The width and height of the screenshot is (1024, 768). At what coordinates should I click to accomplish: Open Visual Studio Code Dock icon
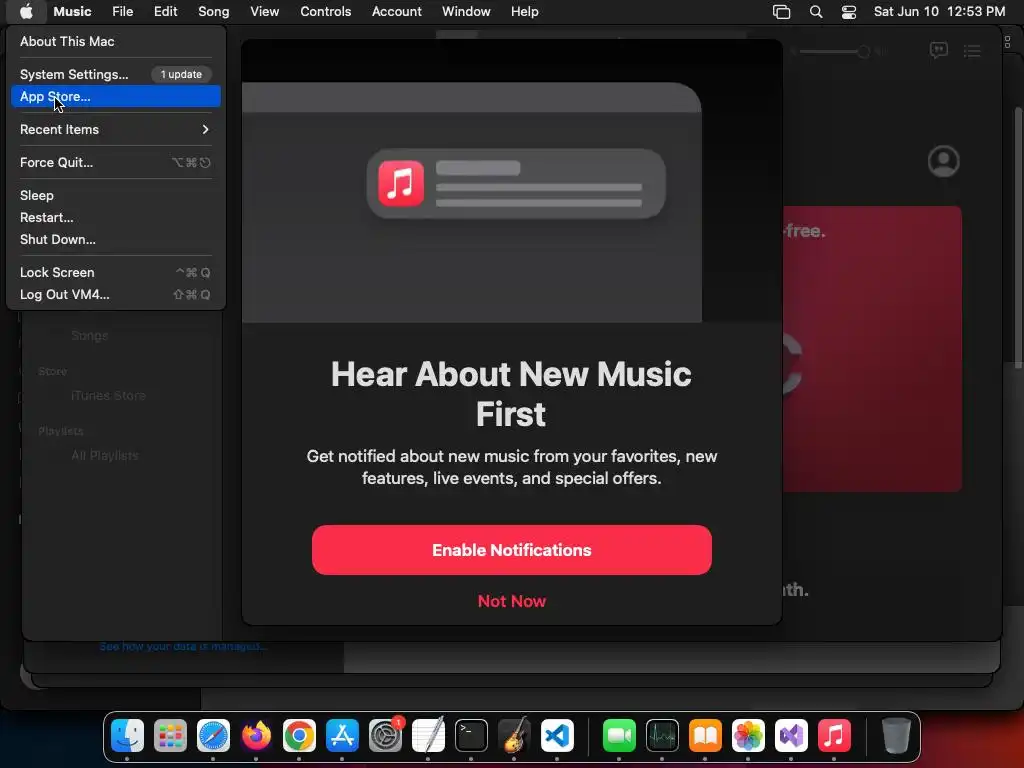click(x=557, y=735)
